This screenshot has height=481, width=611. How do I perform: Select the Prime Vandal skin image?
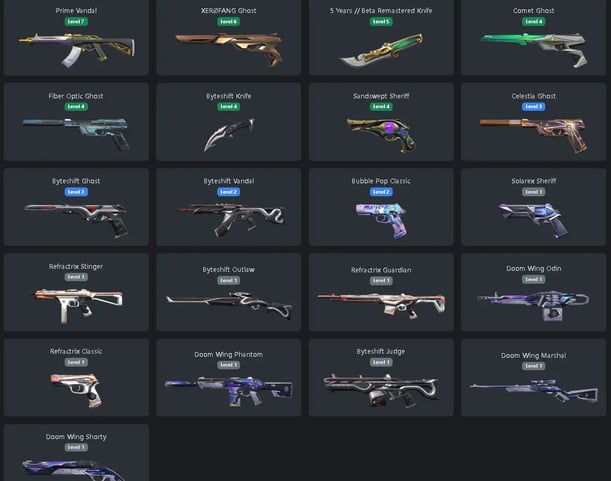(77, 50)
